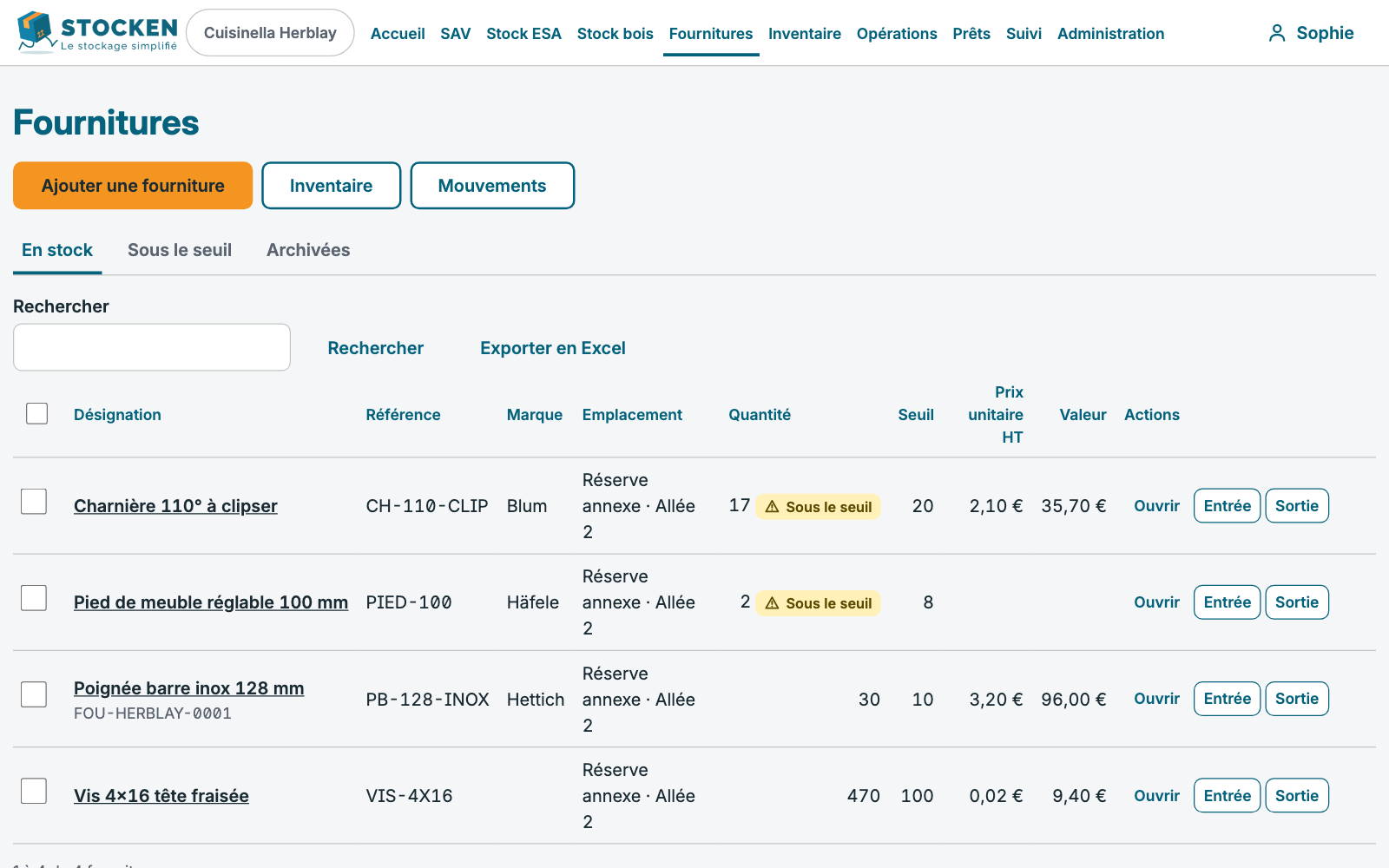
Task: Click warning badge on Pied de meuble row
Action: click(x=818, y=603)
